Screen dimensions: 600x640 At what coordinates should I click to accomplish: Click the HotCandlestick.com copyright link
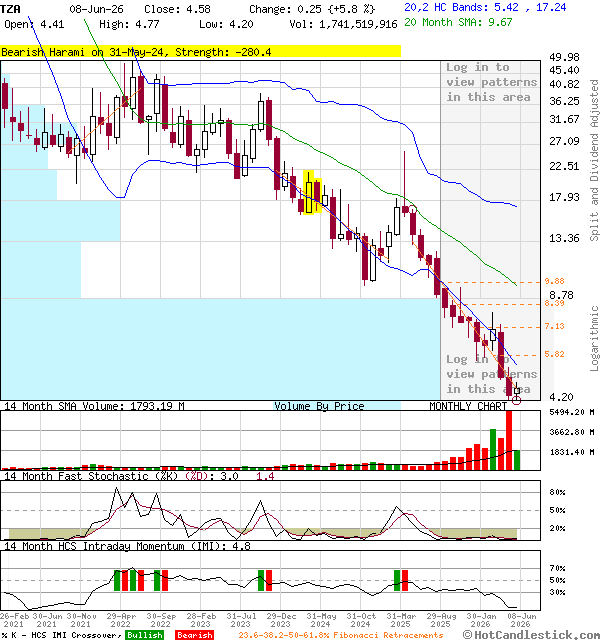click(531, 635)
